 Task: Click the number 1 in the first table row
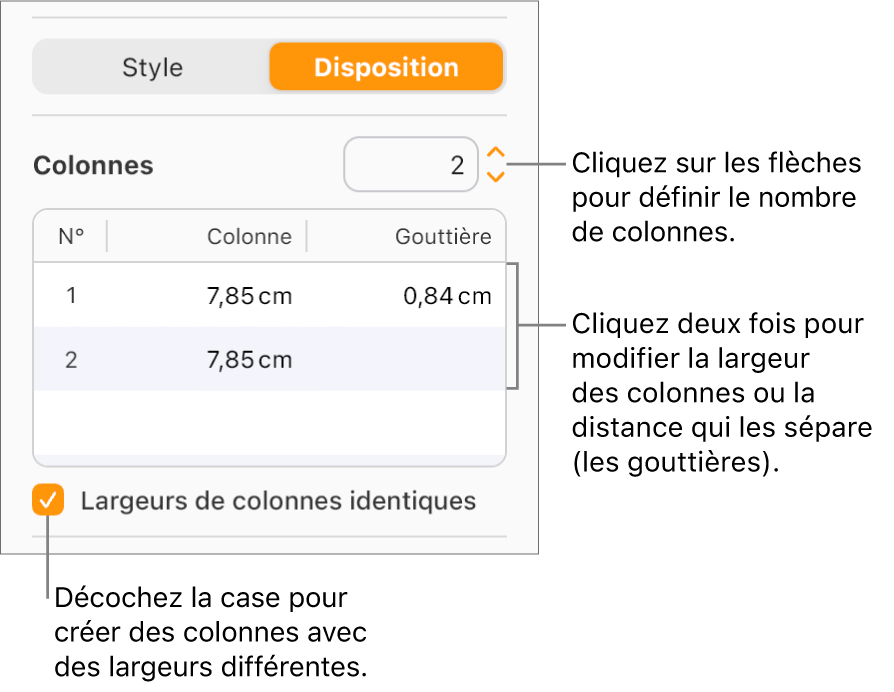[70, 295]
